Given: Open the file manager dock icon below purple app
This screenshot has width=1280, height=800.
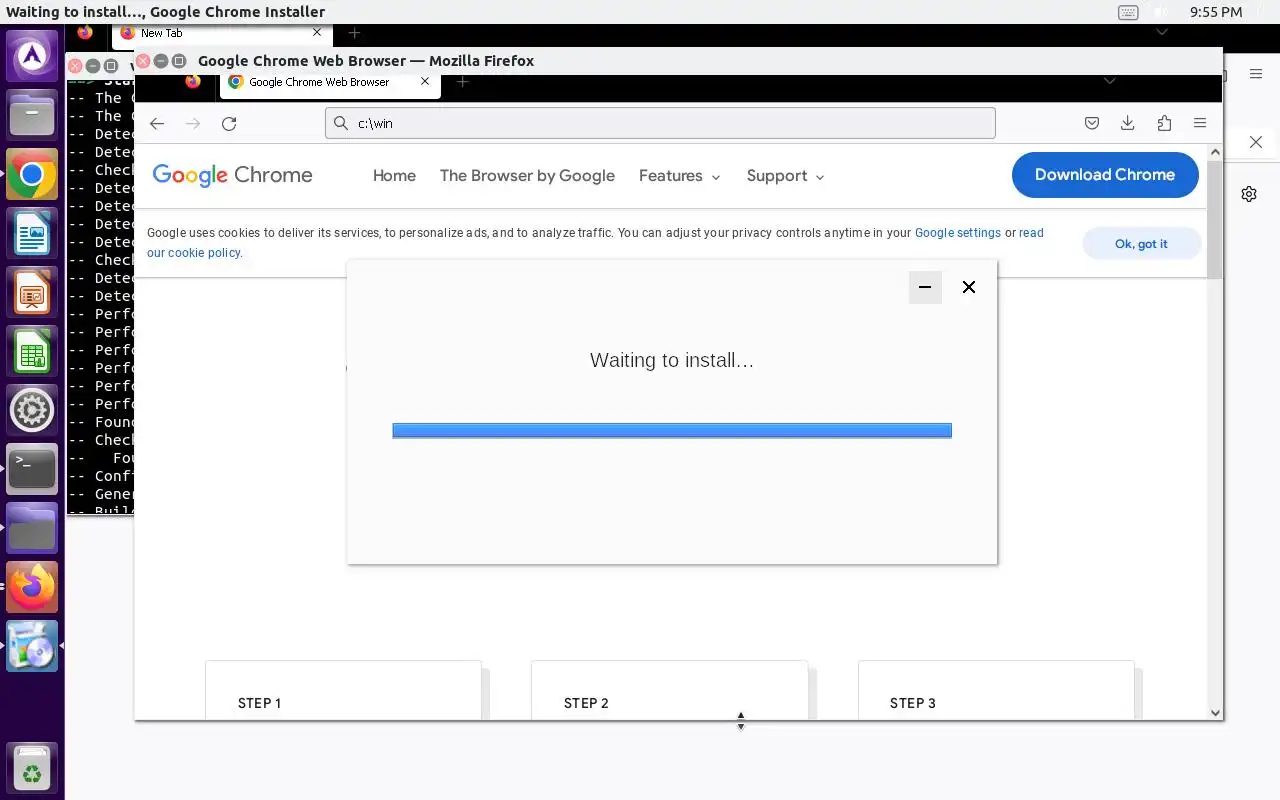Looking at the screenshot, I should pos(32,114).
